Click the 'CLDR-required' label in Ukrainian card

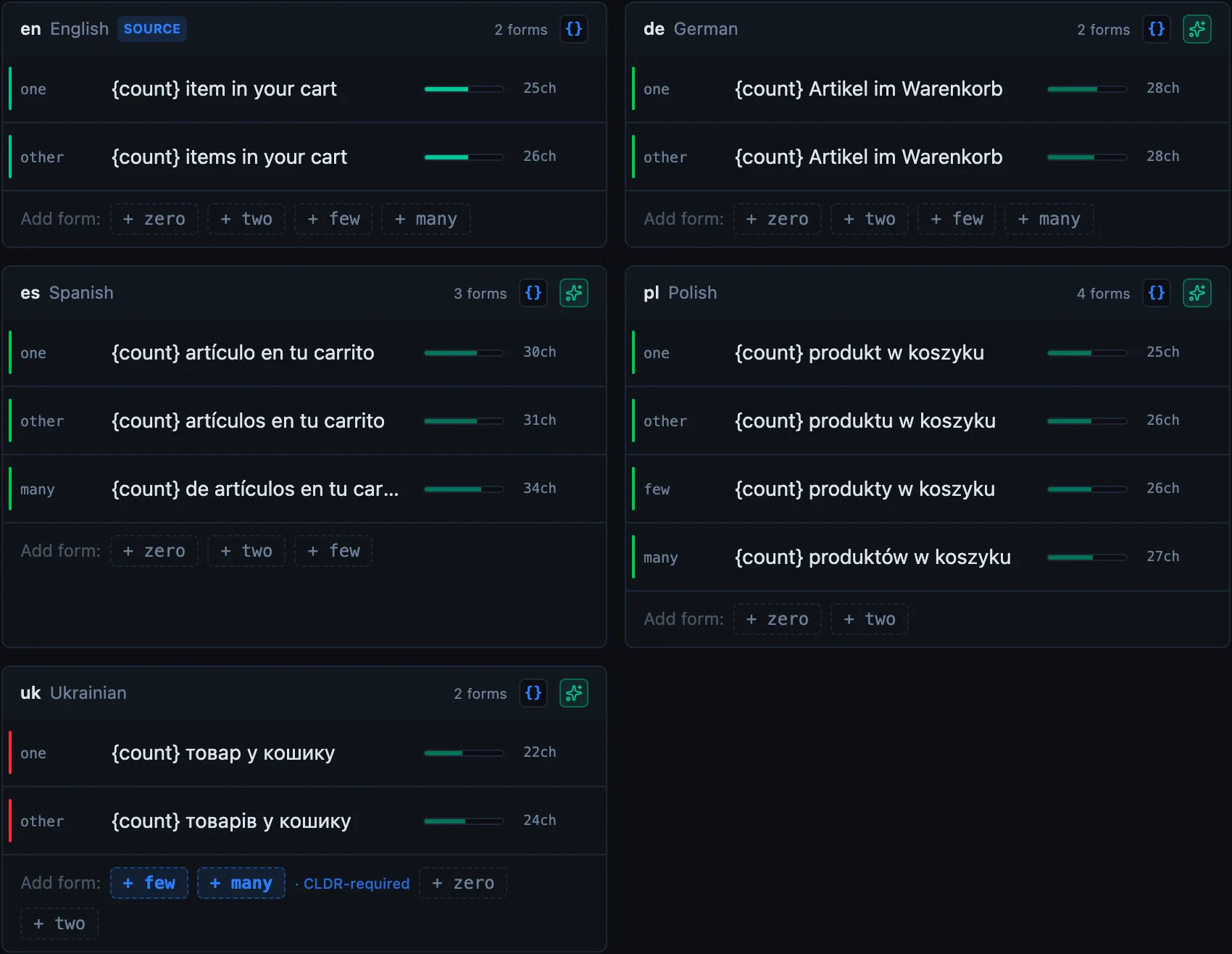pos(357,884)
